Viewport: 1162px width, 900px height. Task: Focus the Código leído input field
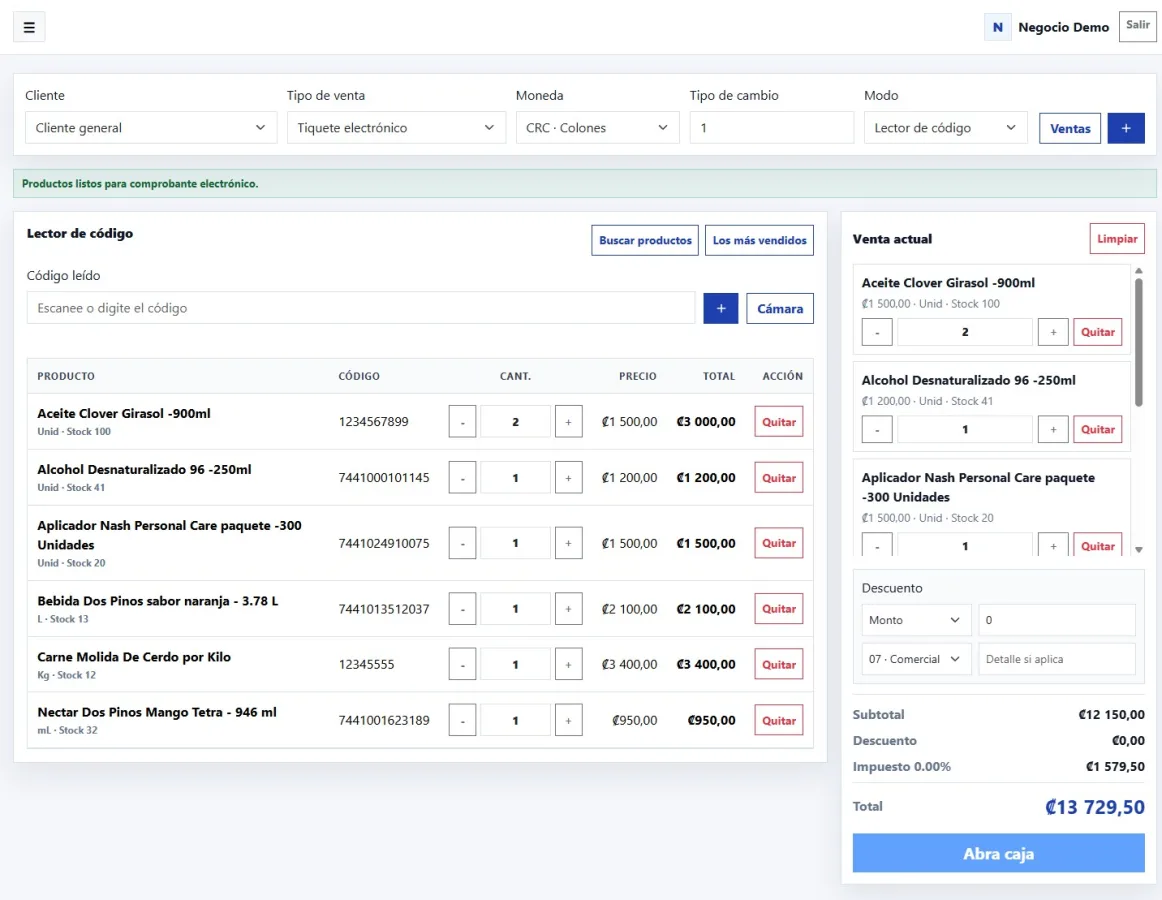[x=361, y=308]
